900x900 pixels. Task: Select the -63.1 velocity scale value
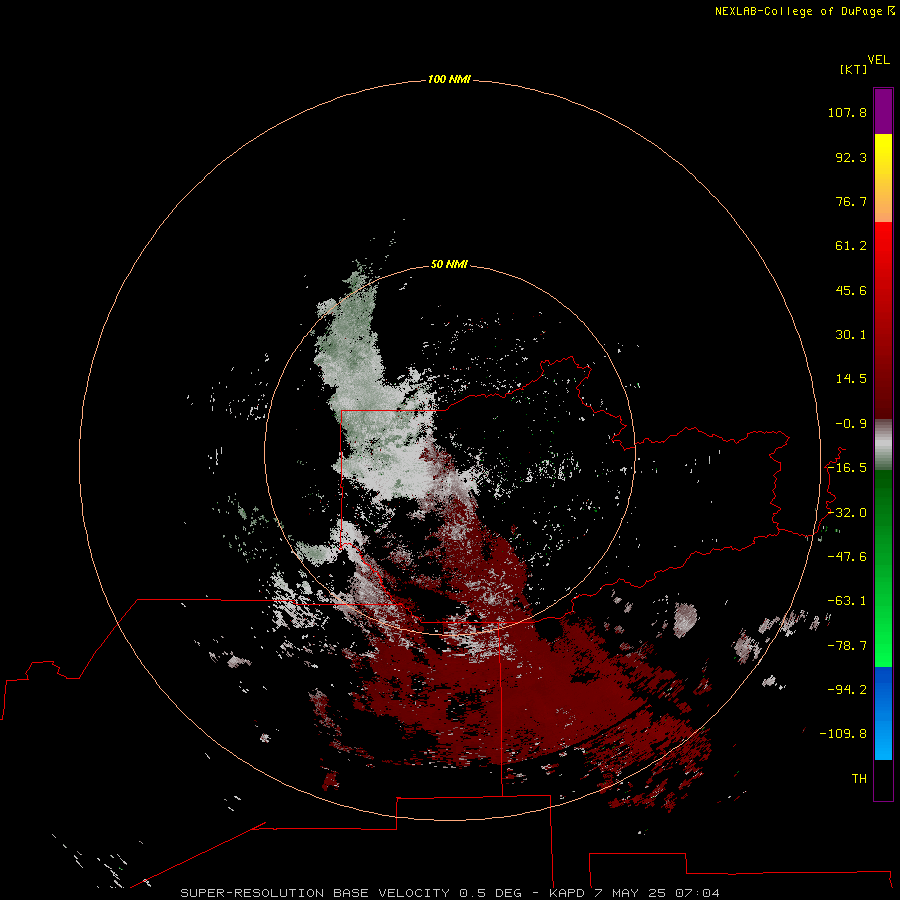point(847,601)
